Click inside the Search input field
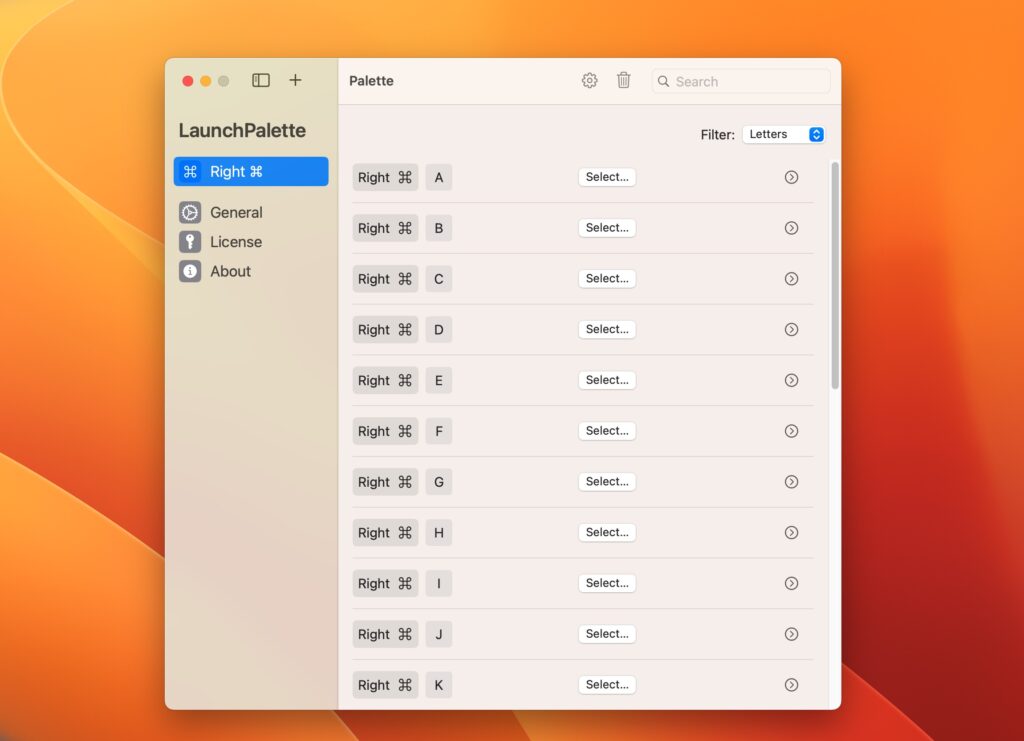This screenshot has height=741, width=1024. pos(740,81)
